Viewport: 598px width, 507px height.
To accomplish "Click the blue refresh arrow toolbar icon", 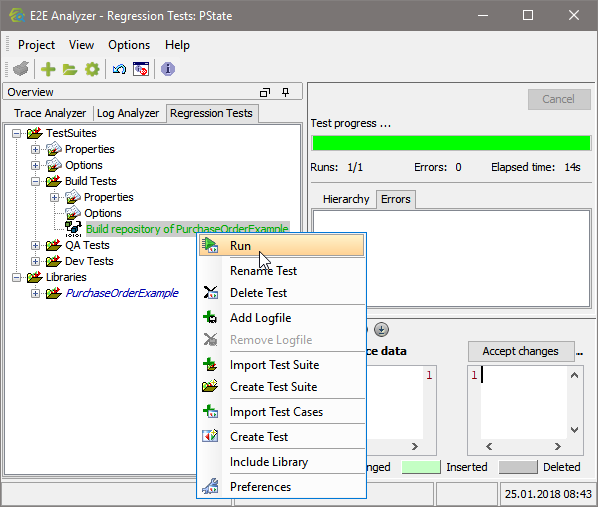I will [119, 69].
